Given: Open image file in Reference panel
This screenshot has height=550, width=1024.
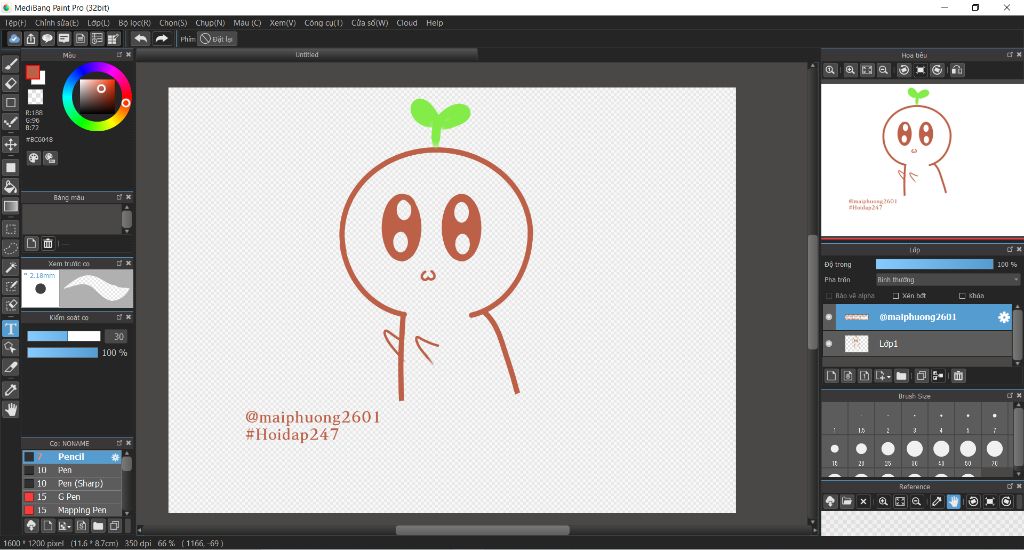Looking at the screenshot, I should coord(847,501).
